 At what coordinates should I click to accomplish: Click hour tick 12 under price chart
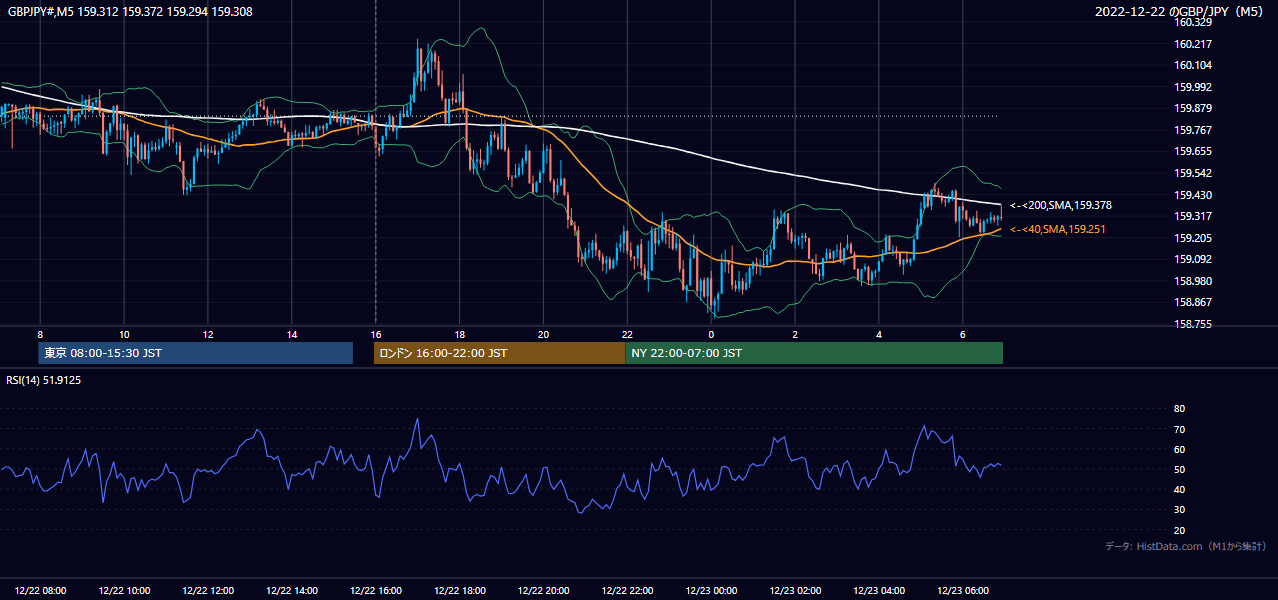[x=208, y=334]
